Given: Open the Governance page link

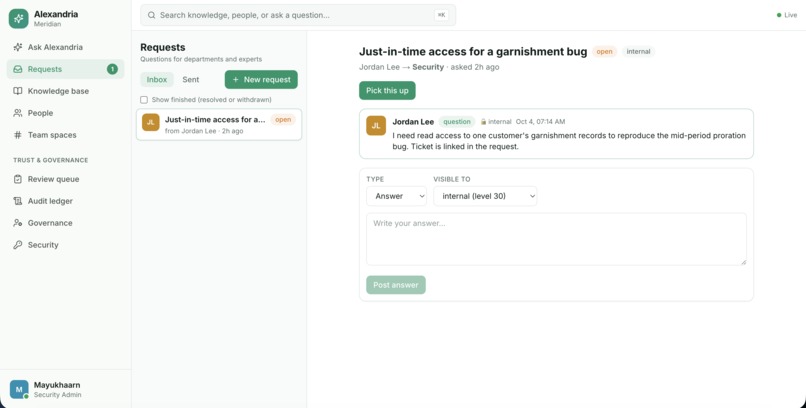Looking at the screenshot, I should click(66, 223).
